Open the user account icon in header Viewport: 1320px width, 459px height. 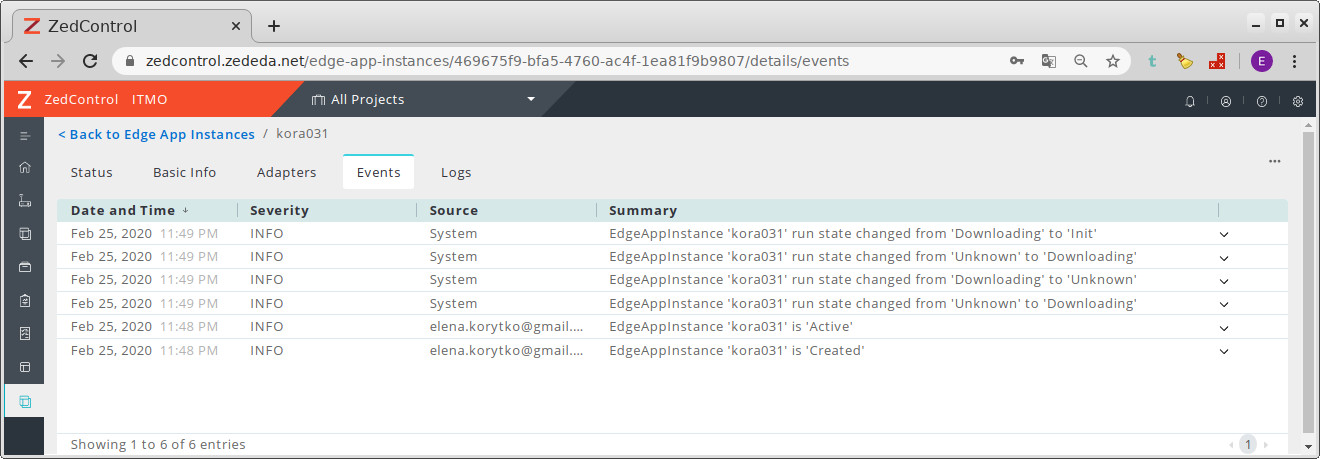pyautogui.click(x=1226, y=101)
